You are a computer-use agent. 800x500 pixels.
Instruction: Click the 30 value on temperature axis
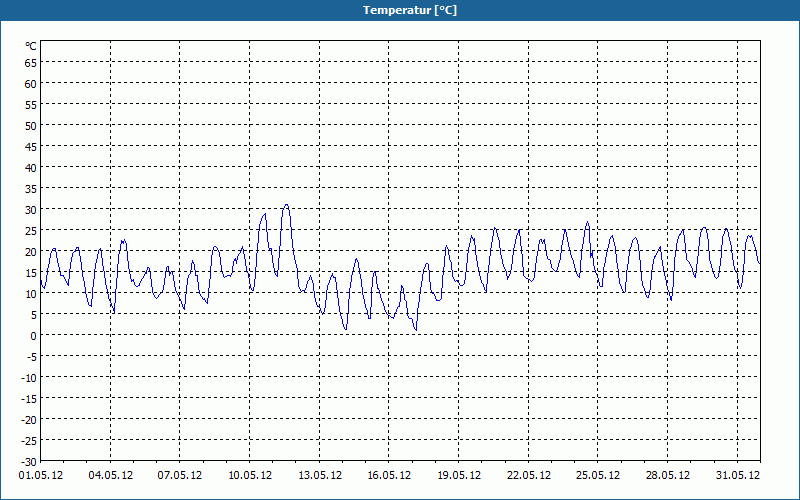(x=31, y=210)
